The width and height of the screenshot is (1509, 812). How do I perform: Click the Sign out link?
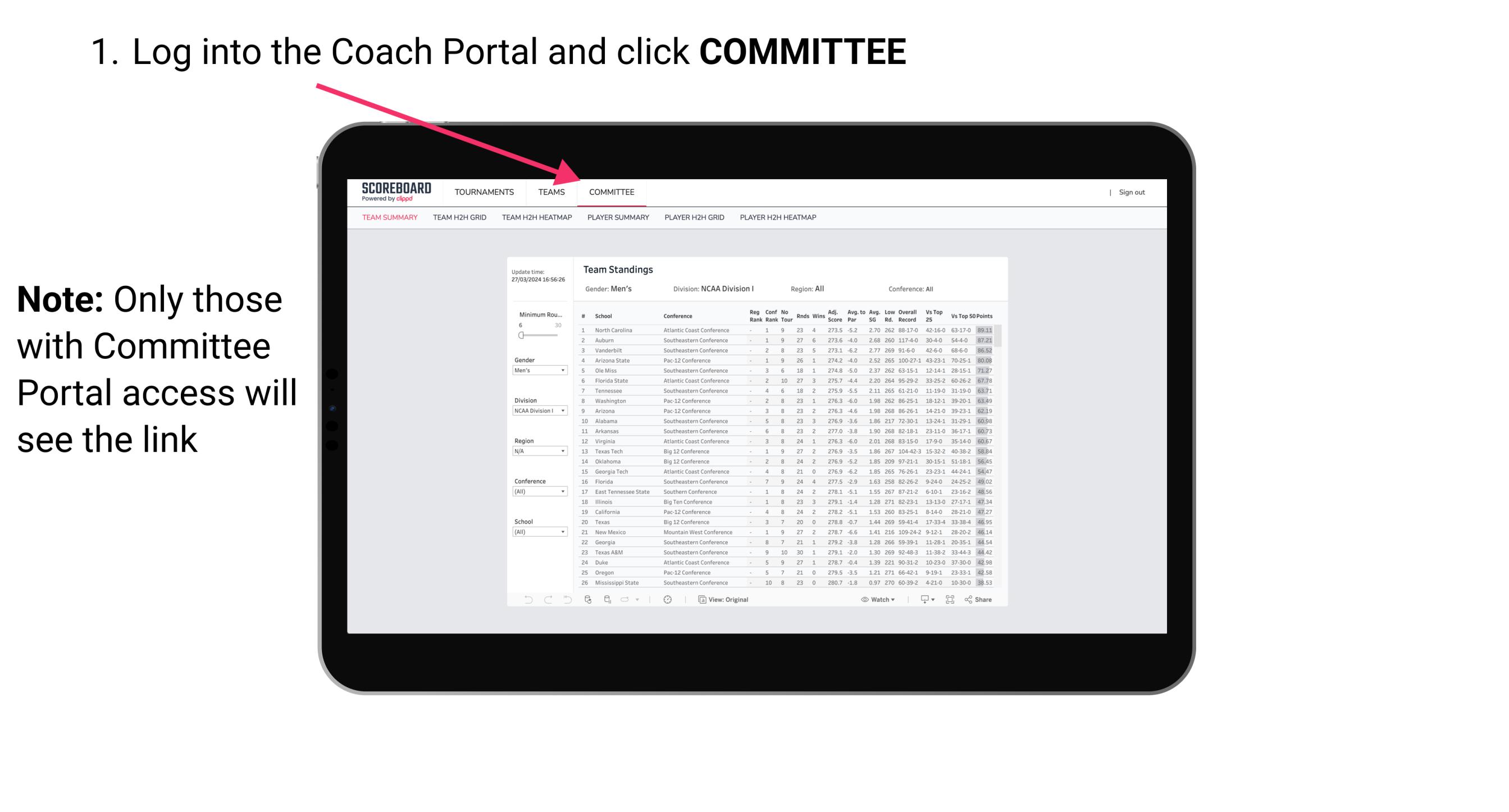1130,193
